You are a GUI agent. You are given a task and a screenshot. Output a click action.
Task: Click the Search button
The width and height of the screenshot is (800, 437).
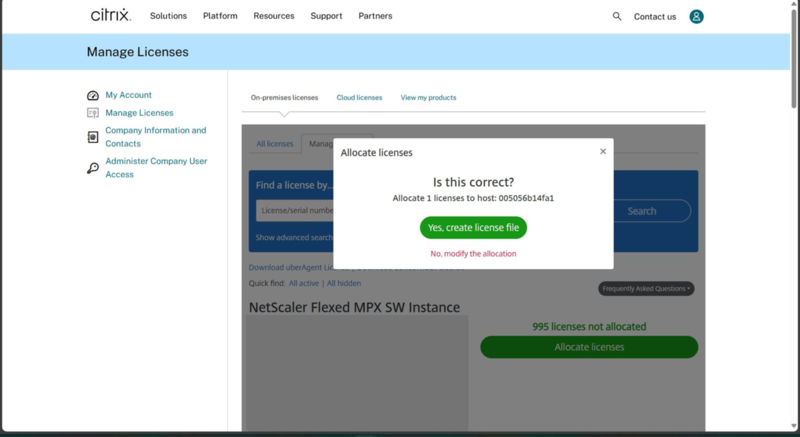tap(641, 211)
